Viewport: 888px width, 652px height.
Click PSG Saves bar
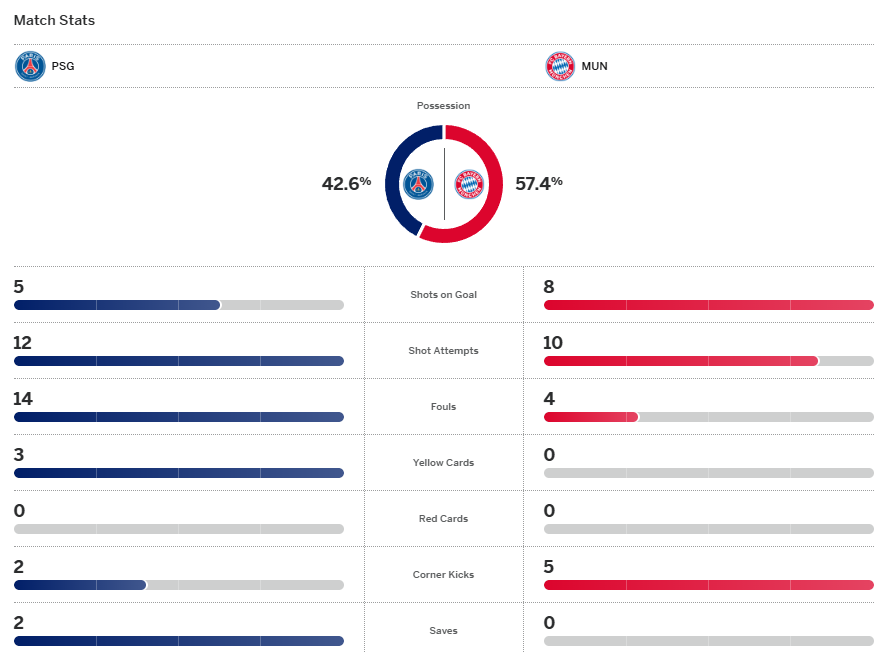tap(178, 641)
